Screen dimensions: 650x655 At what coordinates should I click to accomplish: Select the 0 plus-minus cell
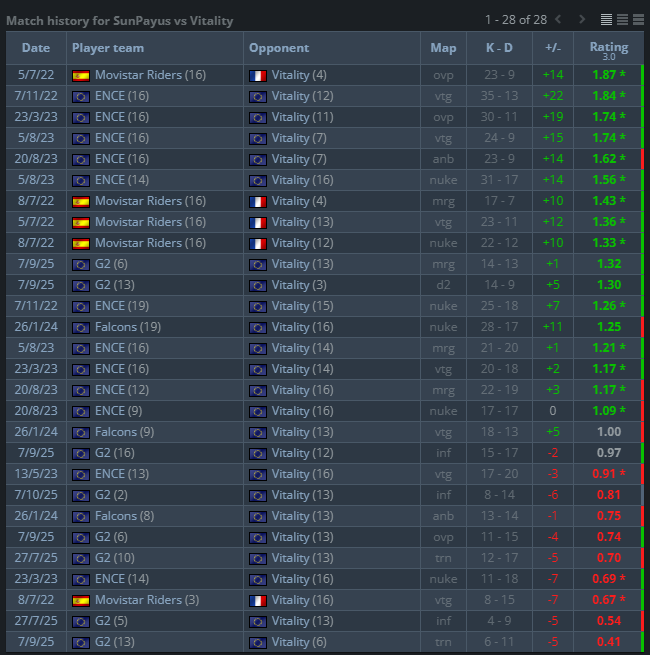point(553,411)
